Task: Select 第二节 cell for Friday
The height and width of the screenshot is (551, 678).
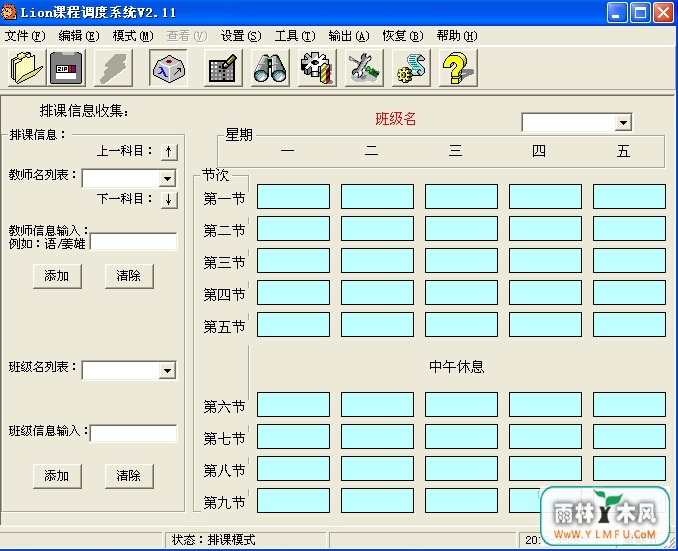Action: click(x=629, y=228)
